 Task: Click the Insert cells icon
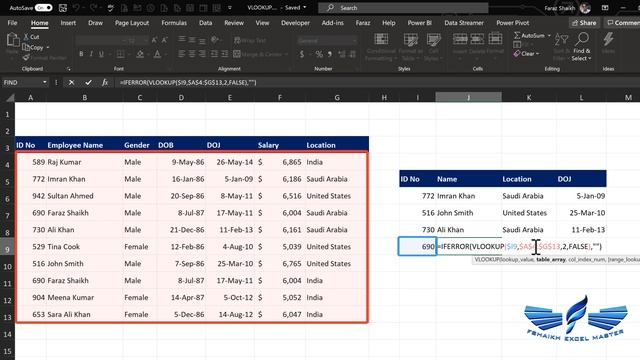point(460,39)
